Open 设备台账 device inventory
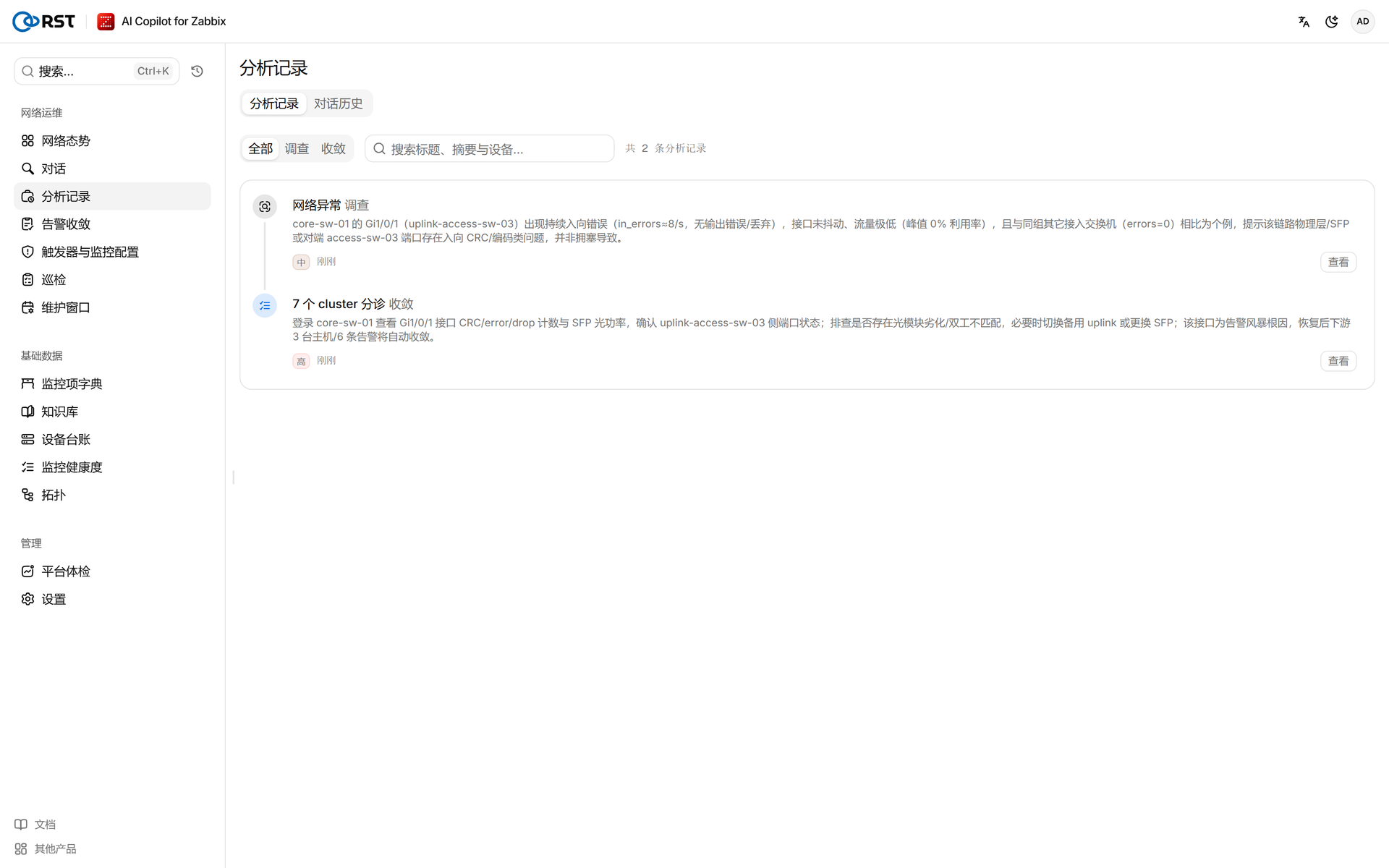This screenshot has height=868, width=1389. point(112,439)
